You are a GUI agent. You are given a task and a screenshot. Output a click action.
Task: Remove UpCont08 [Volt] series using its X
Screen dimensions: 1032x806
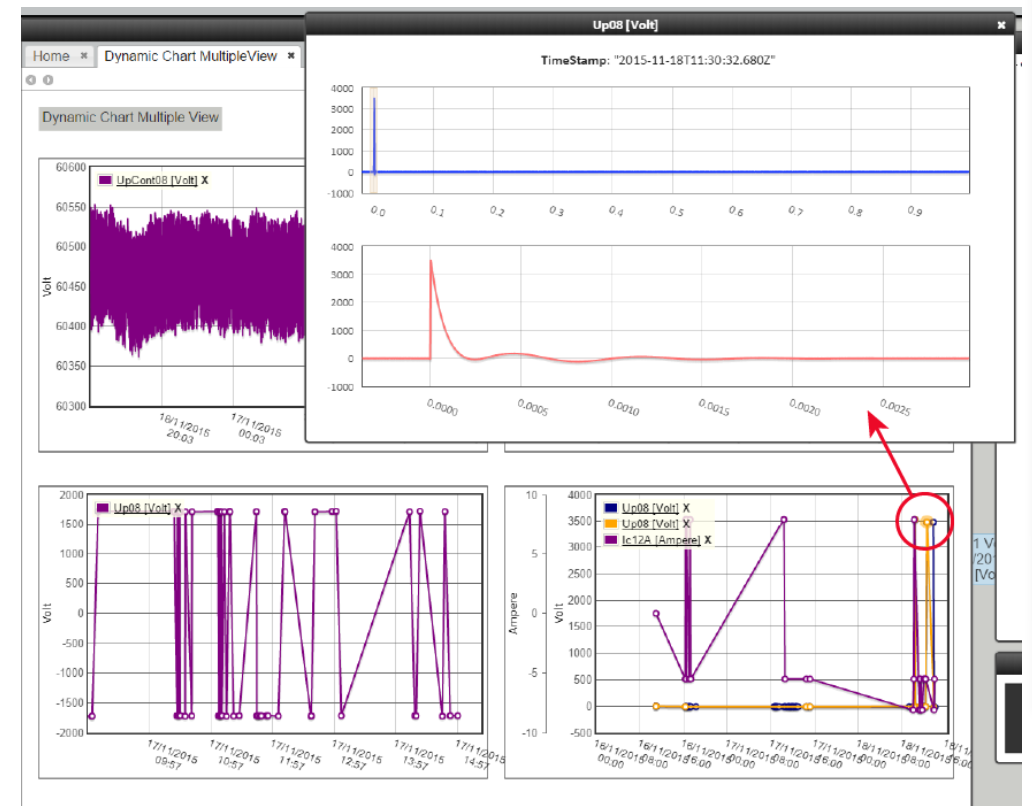tap(205, 180)
